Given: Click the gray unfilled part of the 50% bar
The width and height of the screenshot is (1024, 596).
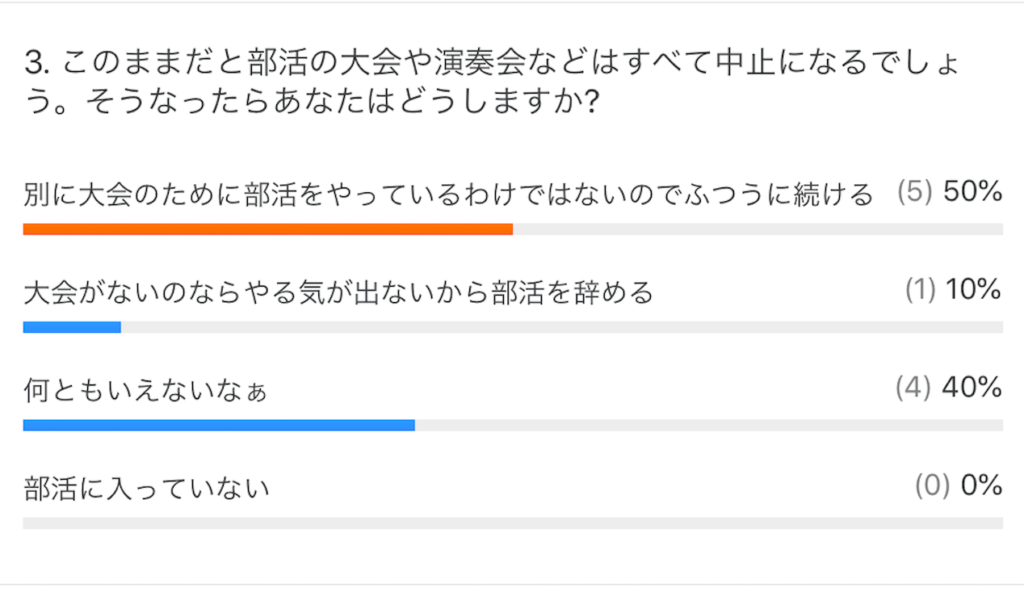Looking at the screenshot, I should coord(758,229).
